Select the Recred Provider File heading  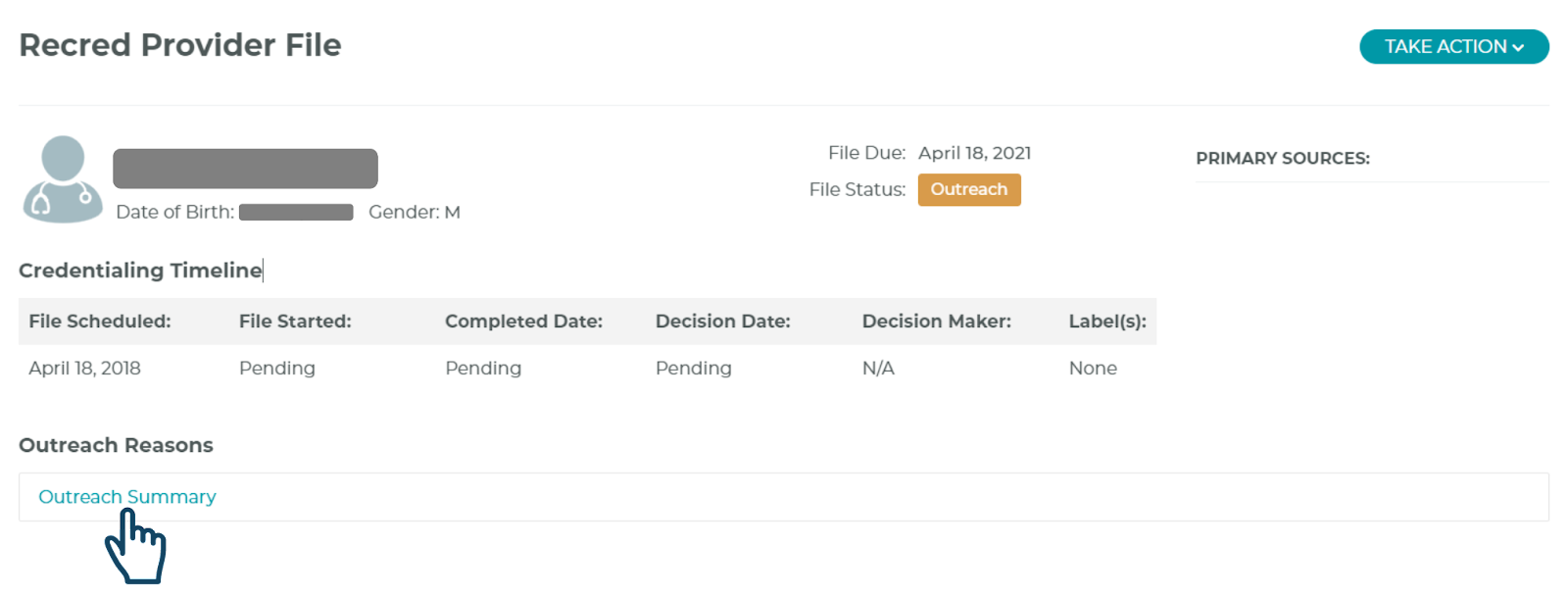pyautogui.click(x=180, y=45)
